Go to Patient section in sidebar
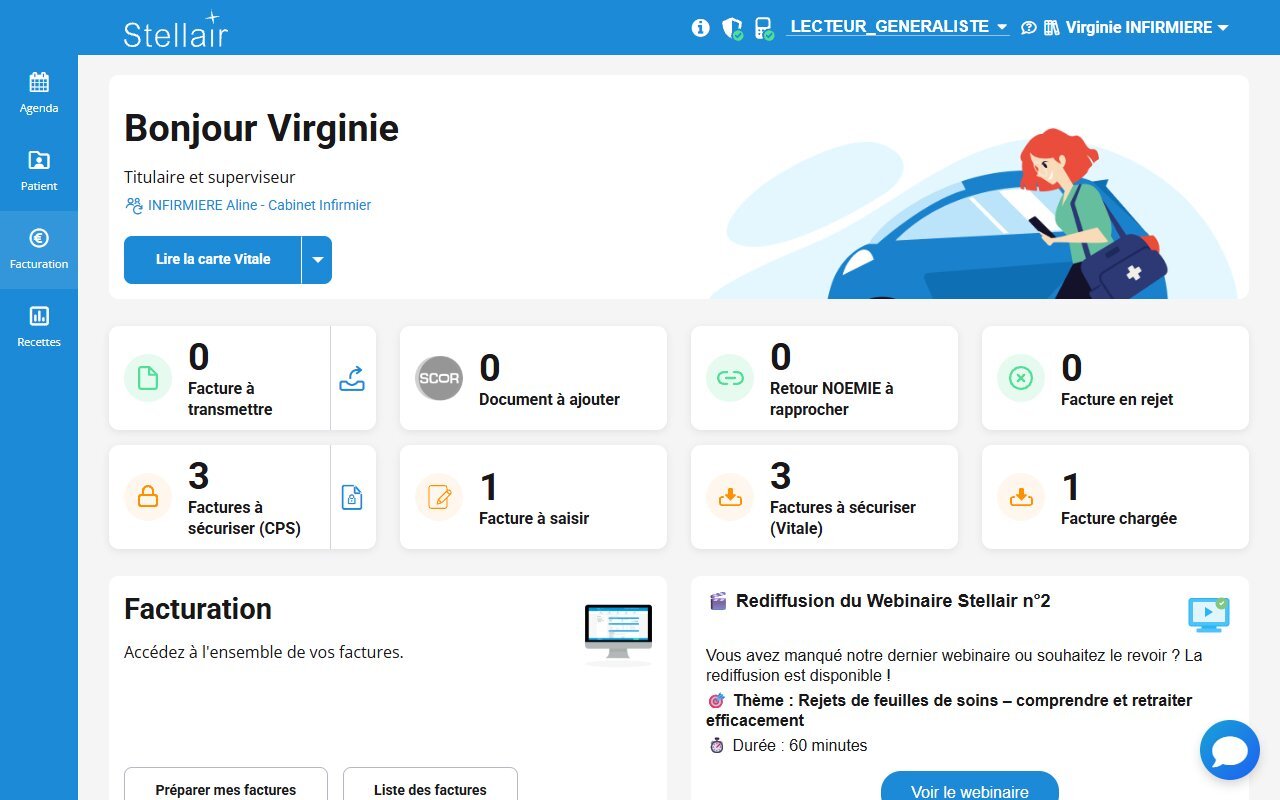Screen dimensions: 1280x800 click(x=39, y=171)
